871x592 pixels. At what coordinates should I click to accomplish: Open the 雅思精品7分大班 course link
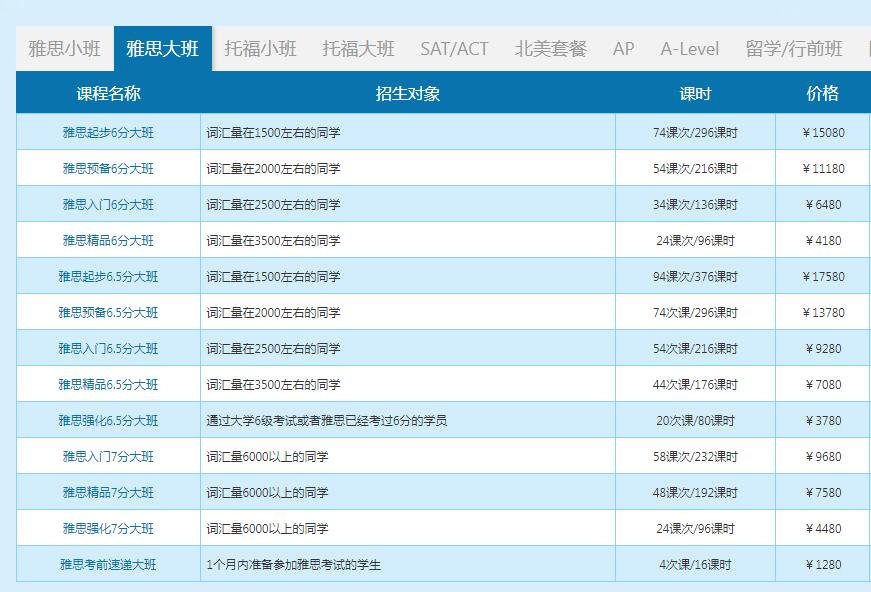[108, 493]
